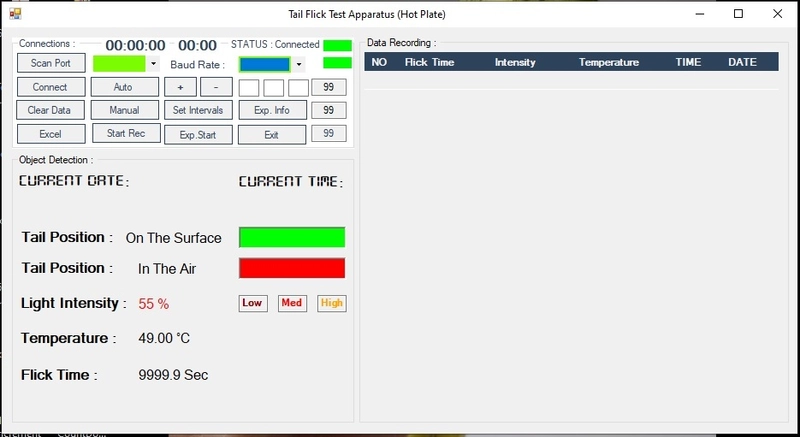Click the Temperature label in Object Detection

pyautogui.click(x=68, y=338)
